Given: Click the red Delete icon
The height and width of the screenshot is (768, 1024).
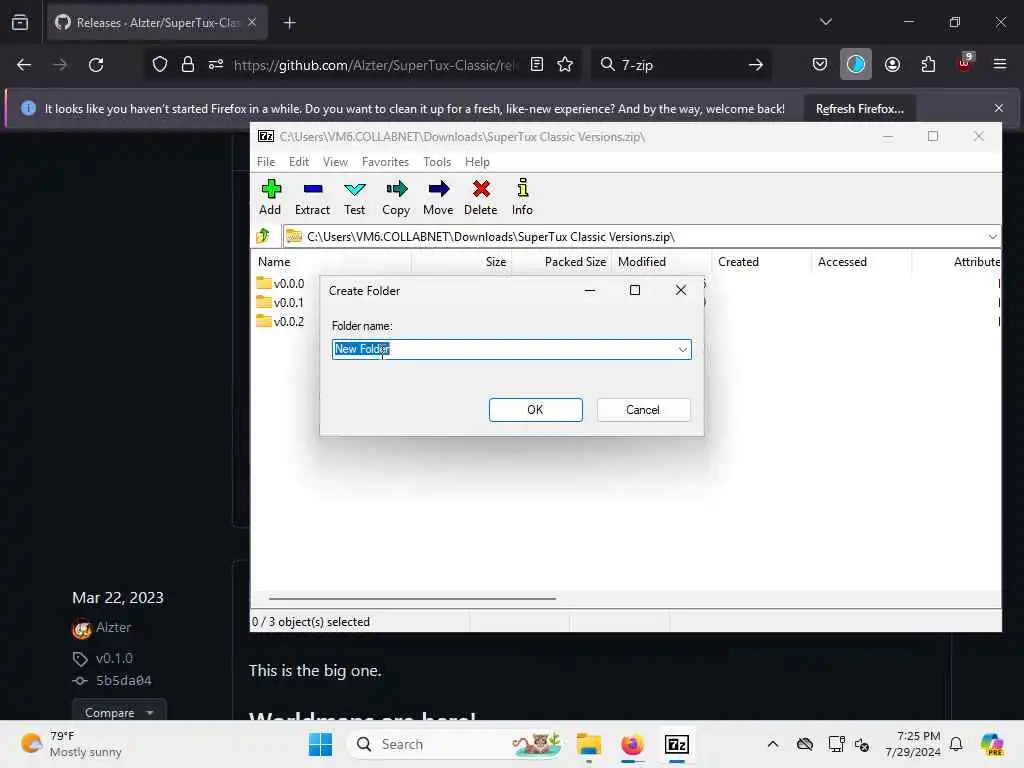Looking at the screenshot, I should pos(481,197).
